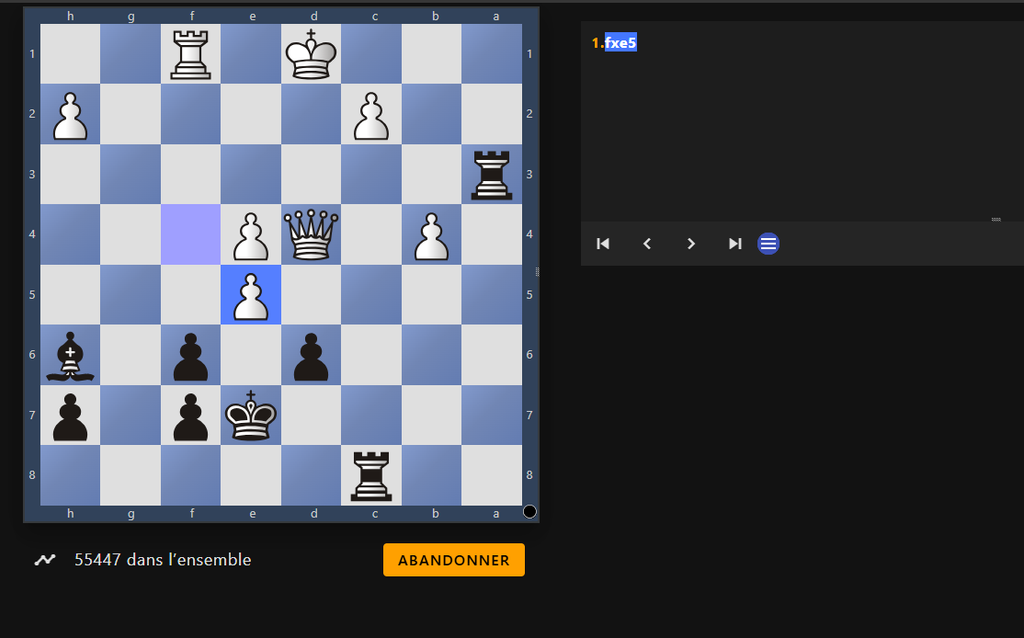Click the '55447 dans l'ensemble' text
1024x638 pixels.
pos(163,560)
